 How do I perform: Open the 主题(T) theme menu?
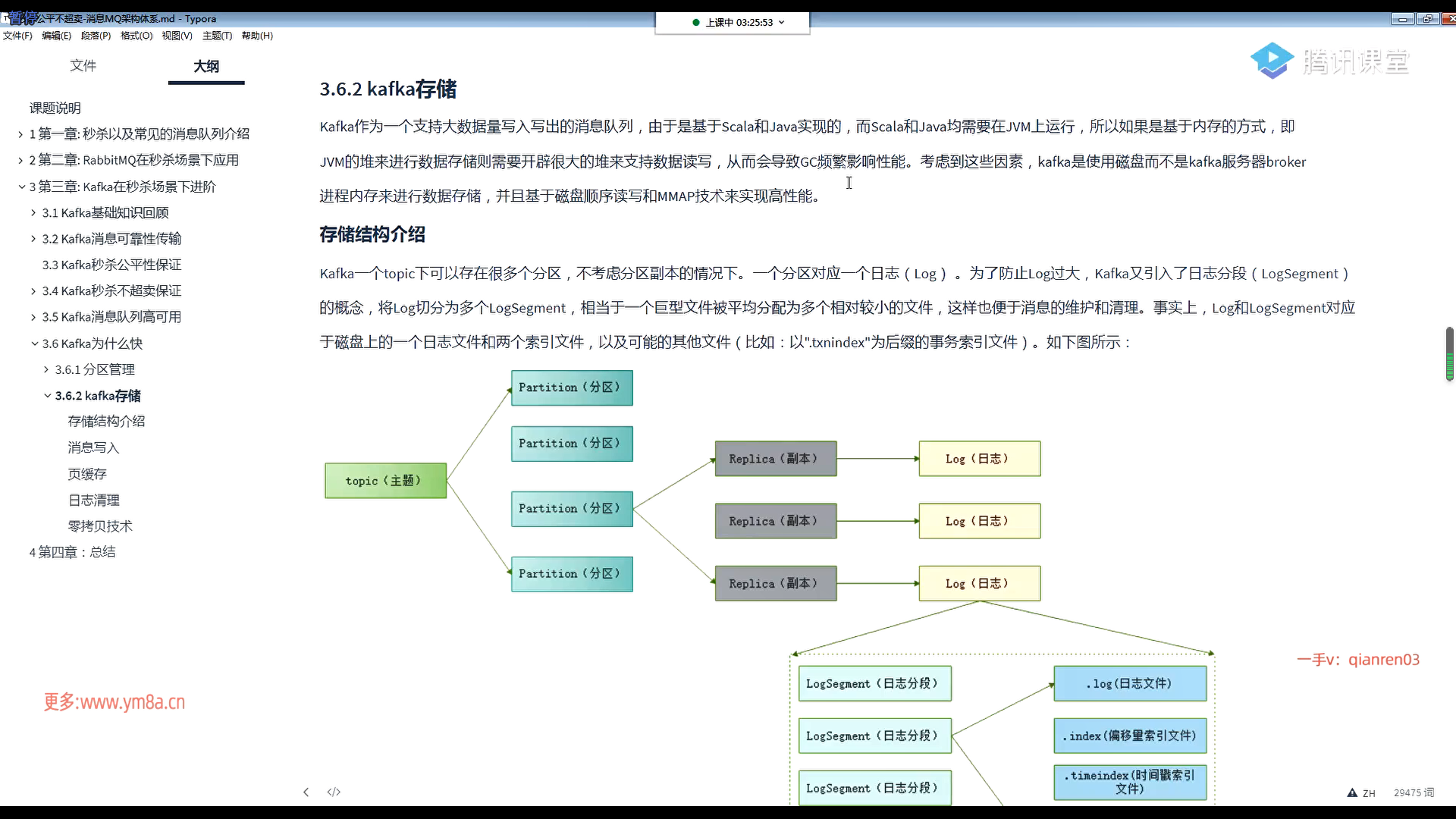click(x=217, y=36)
